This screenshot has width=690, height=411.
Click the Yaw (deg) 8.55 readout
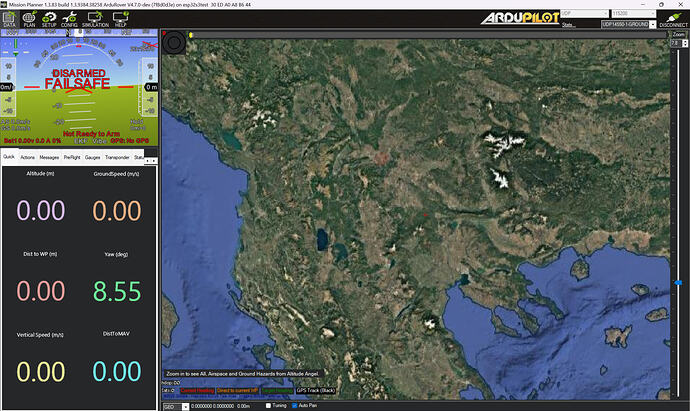click(x=117, y=291)
